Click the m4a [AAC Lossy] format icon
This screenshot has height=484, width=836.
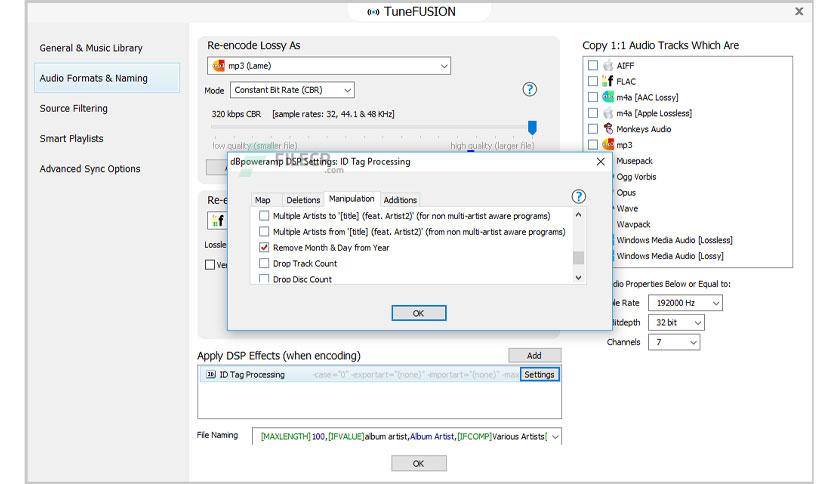point(608,97)
